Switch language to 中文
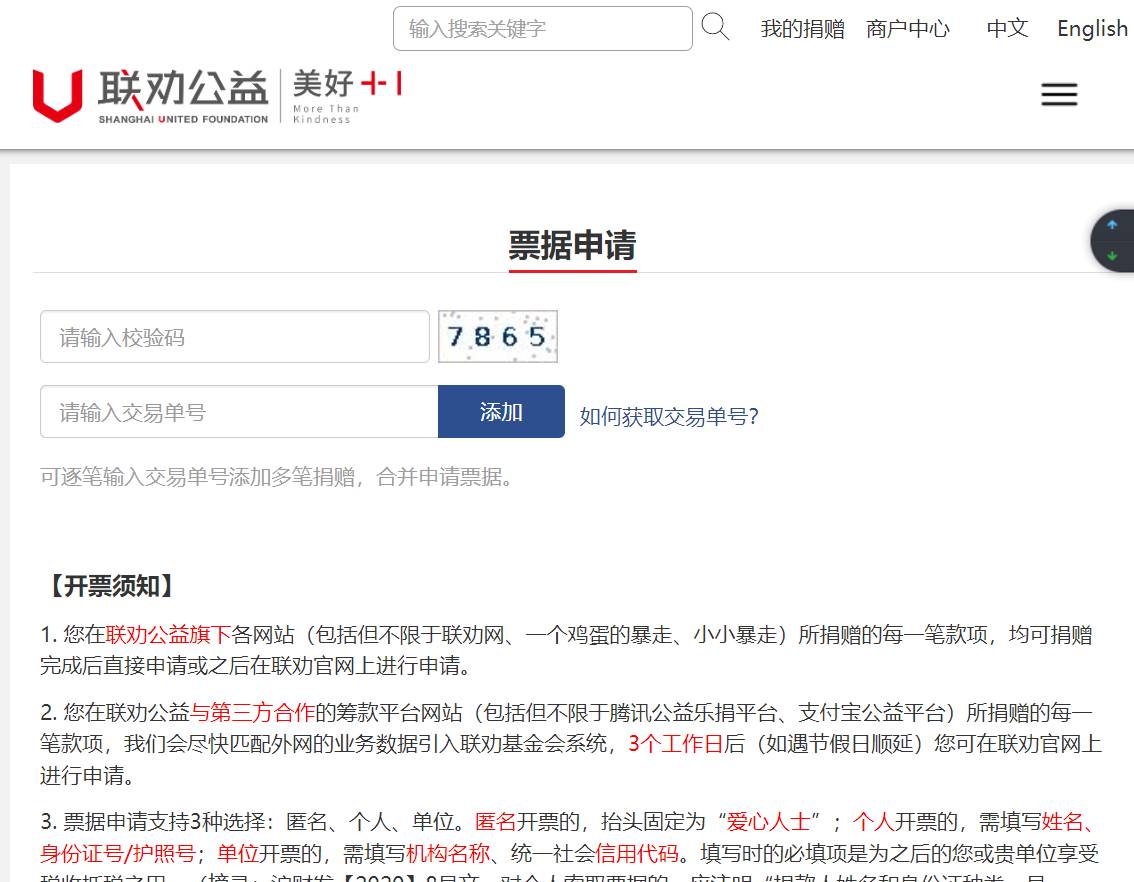The image size is (1134, 882). (1007, 29)
